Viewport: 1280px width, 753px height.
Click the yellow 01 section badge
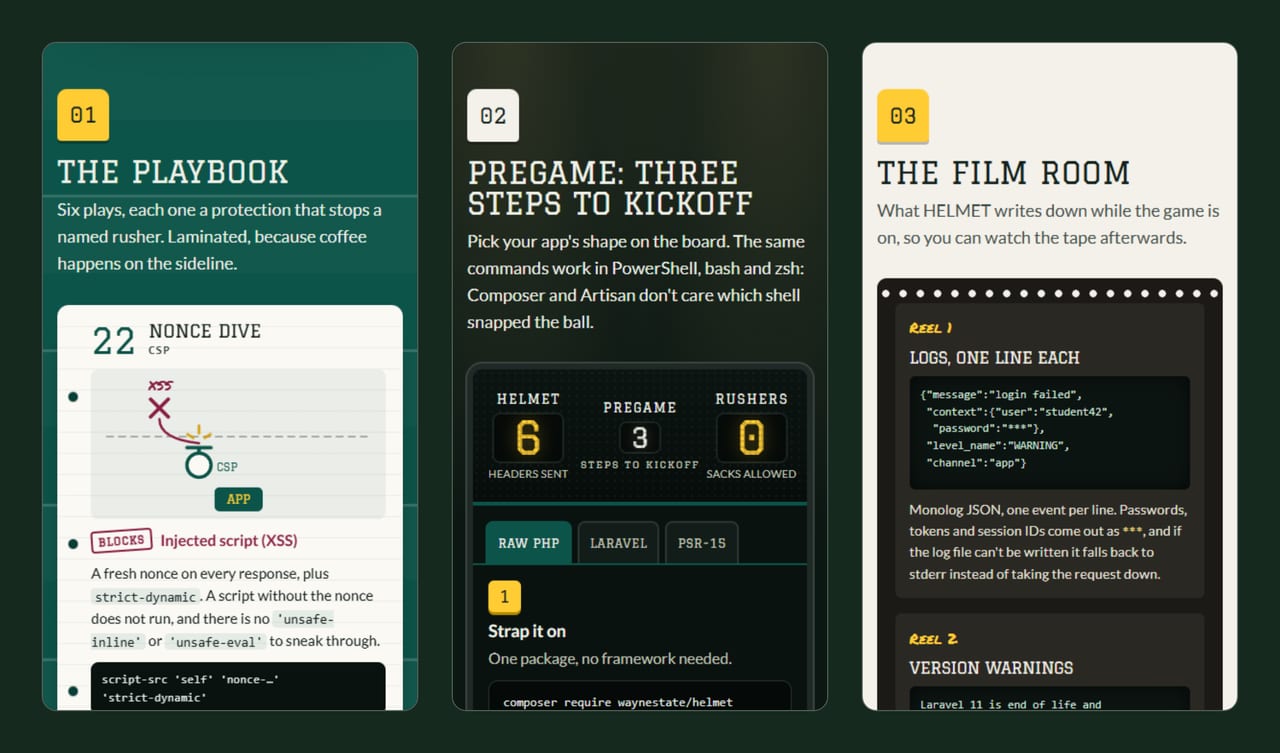coord(83,115)
